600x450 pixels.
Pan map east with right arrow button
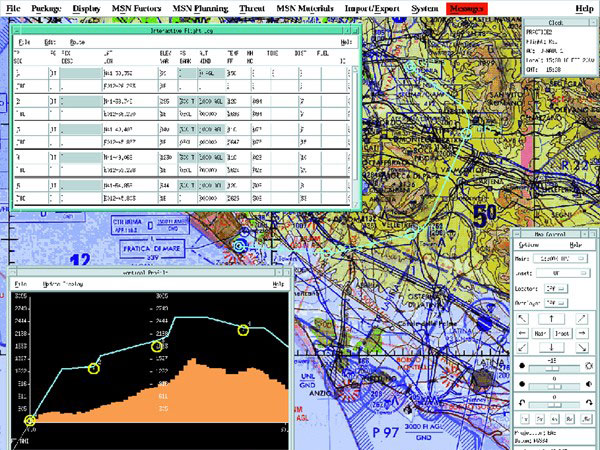(581, 333)
